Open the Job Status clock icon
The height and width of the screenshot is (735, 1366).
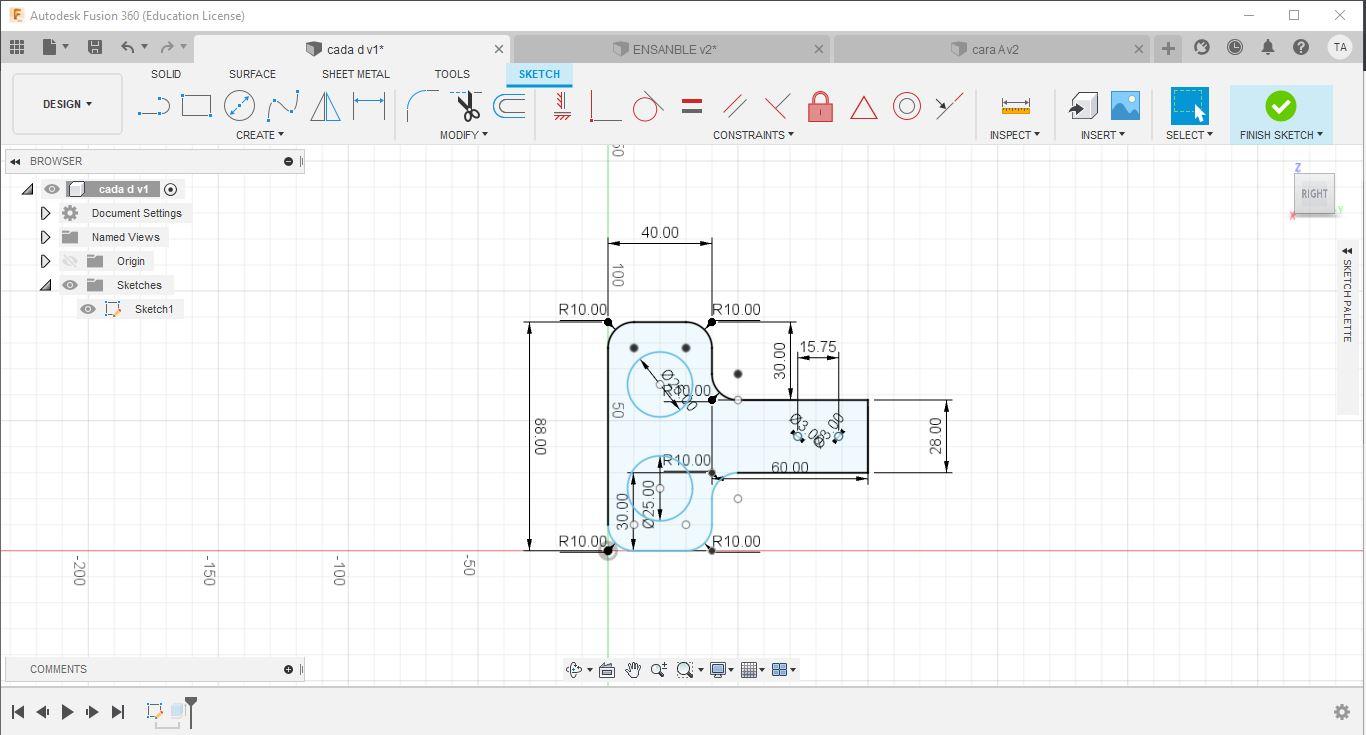[x=1235, y=47]
